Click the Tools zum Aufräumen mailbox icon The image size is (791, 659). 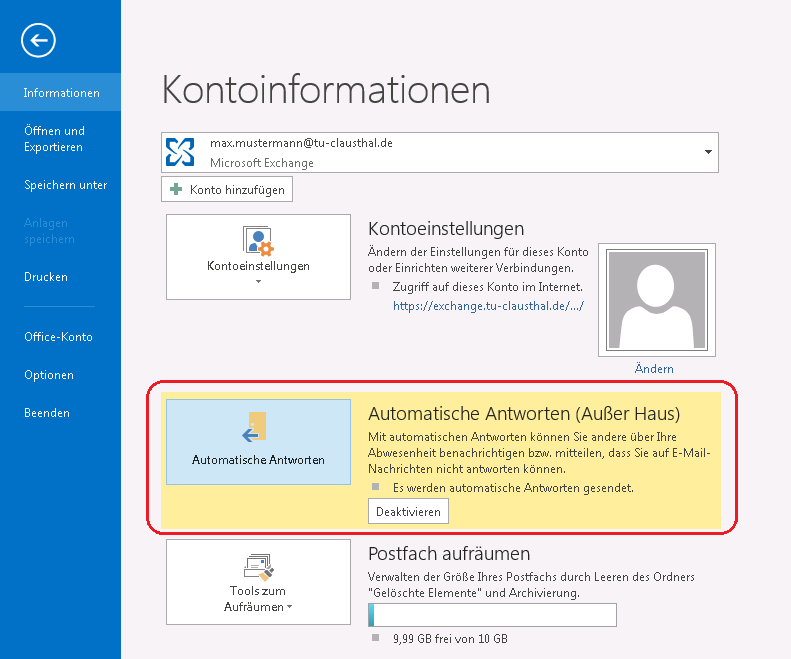coord(258,568)
